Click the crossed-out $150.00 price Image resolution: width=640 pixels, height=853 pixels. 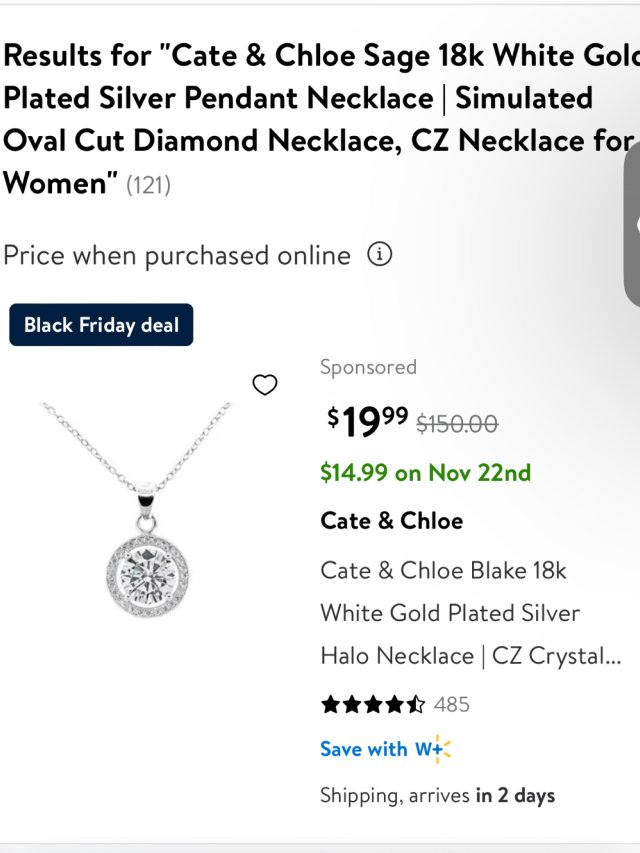tap(457, 424)
